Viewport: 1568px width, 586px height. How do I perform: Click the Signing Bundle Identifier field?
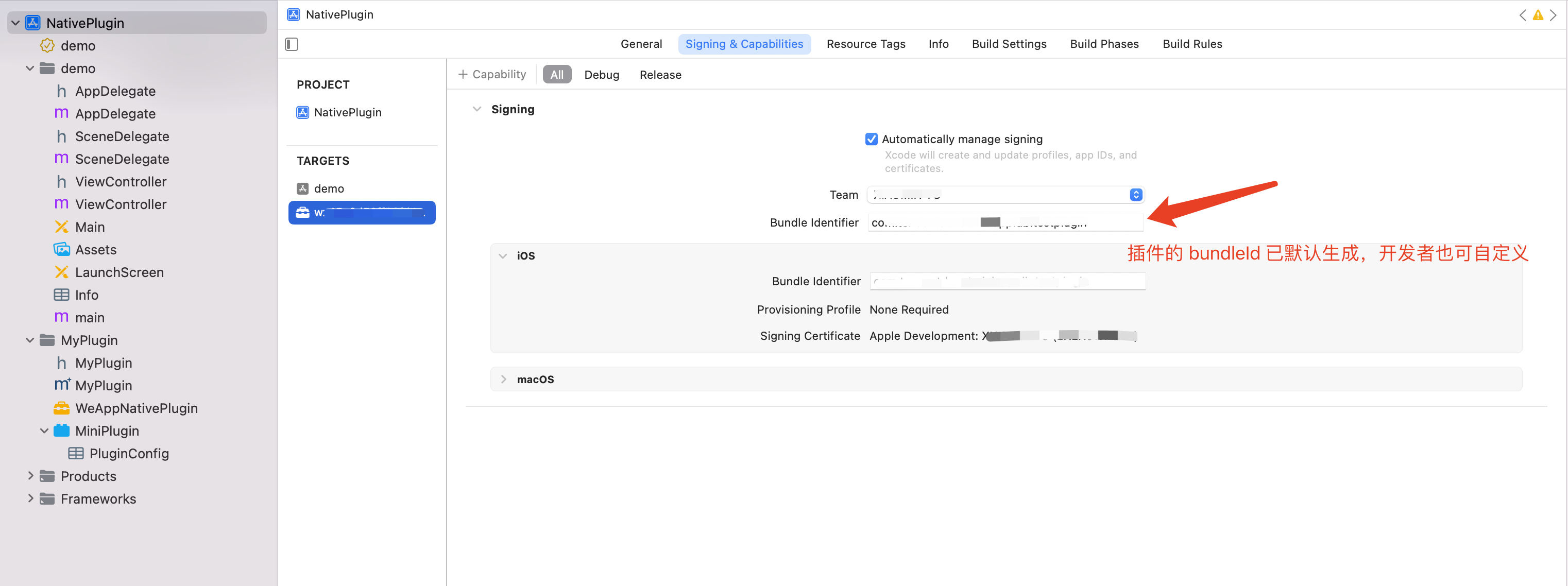click(1005, 223)
